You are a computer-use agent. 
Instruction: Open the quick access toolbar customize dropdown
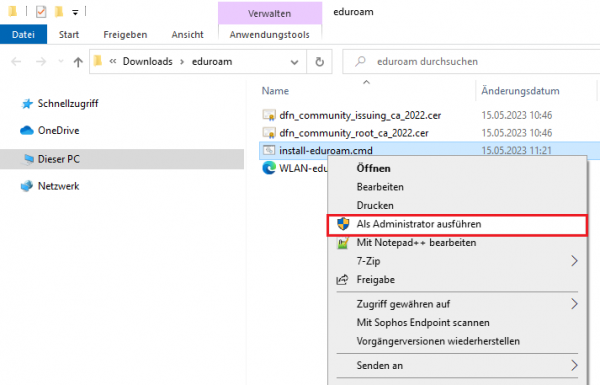coord(75,13)
